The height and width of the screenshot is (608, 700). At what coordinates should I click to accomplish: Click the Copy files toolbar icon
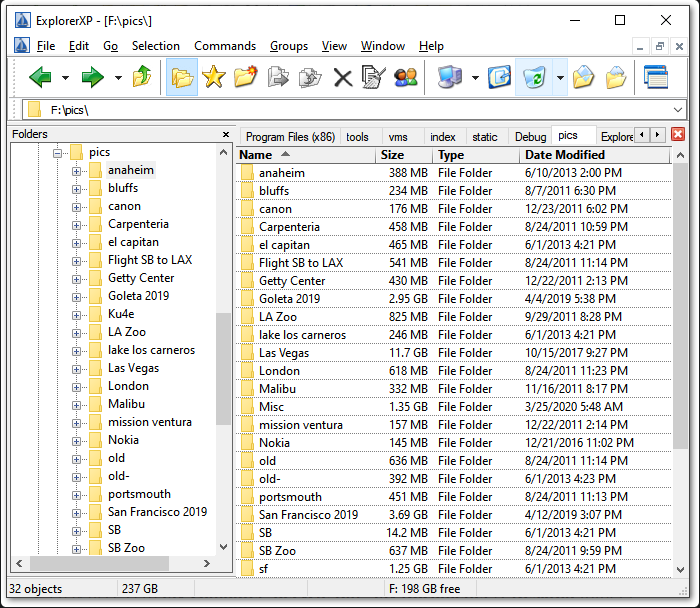coord(278,77)
